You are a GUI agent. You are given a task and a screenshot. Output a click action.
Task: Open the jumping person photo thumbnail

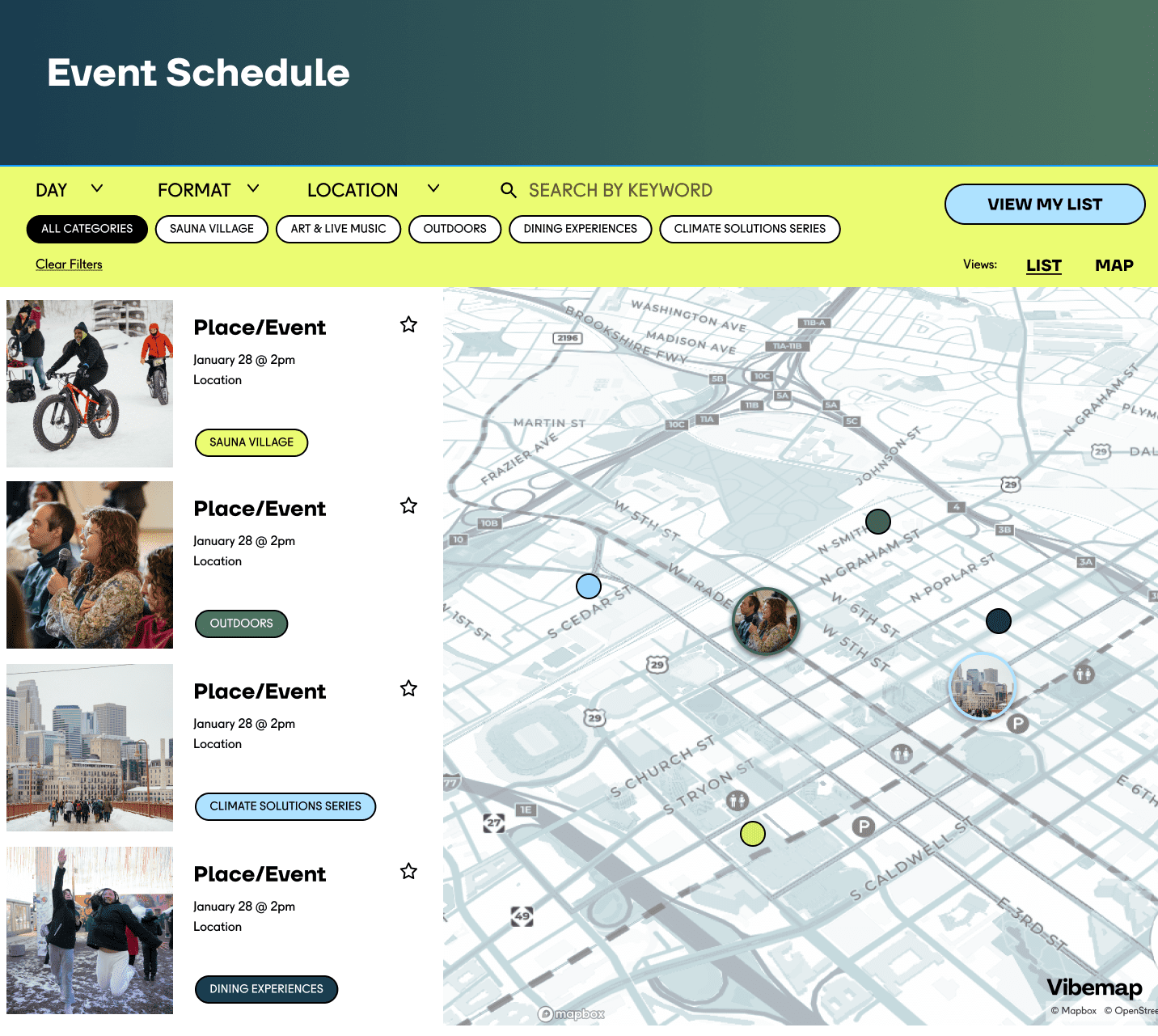coord(90,931)
